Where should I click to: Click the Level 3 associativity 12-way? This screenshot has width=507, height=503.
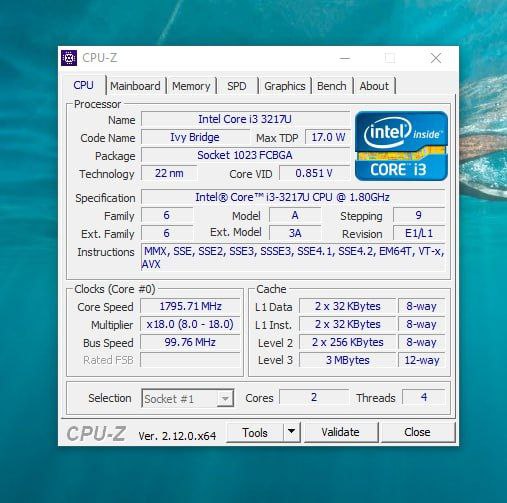click(422, 360)
